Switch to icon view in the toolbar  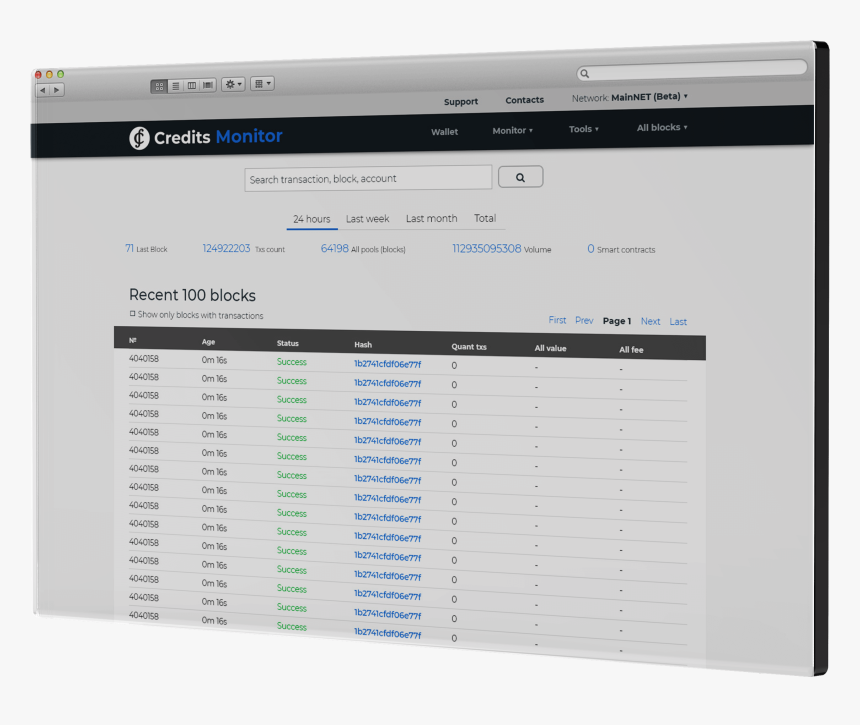[159, 86]
